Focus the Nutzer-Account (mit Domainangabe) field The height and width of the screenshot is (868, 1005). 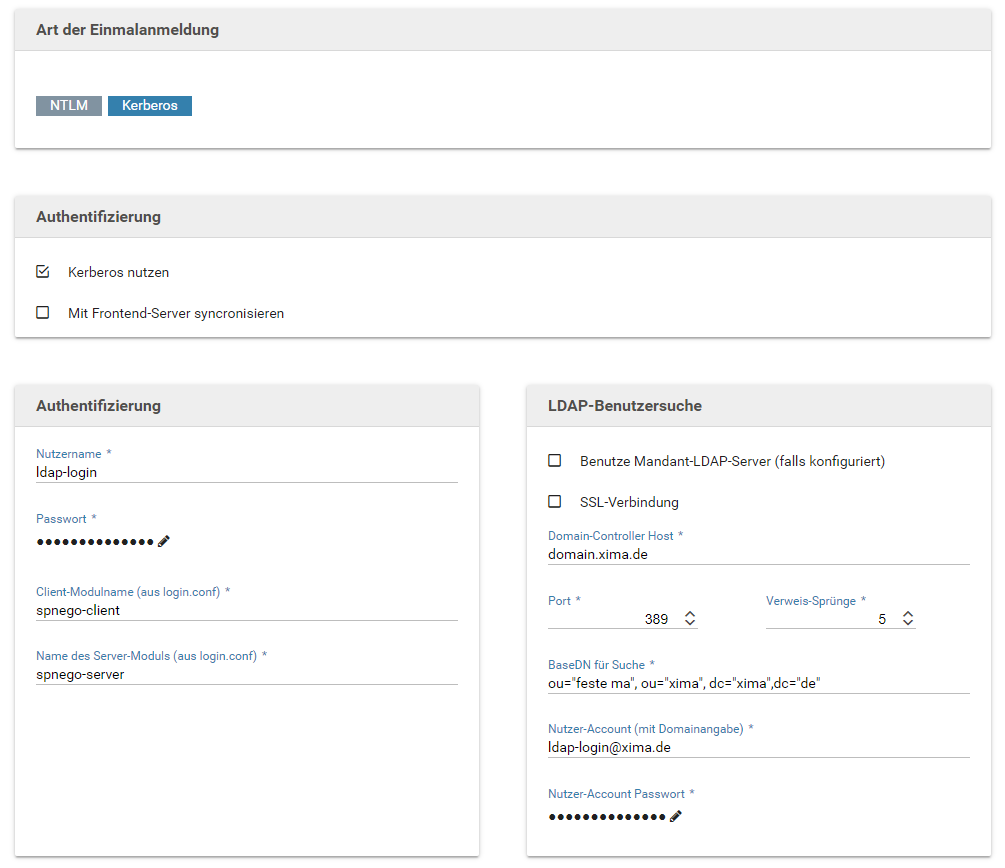pyautogui.click(x=758, y=747)
